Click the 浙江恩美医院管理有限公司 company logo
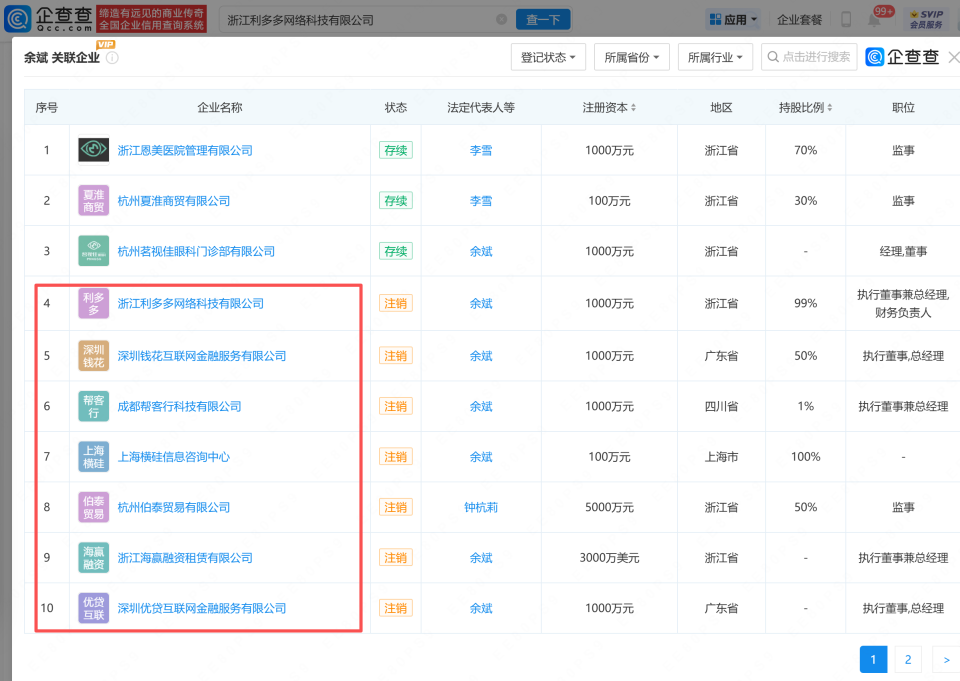Screen dimensions: 960x681 94,150
